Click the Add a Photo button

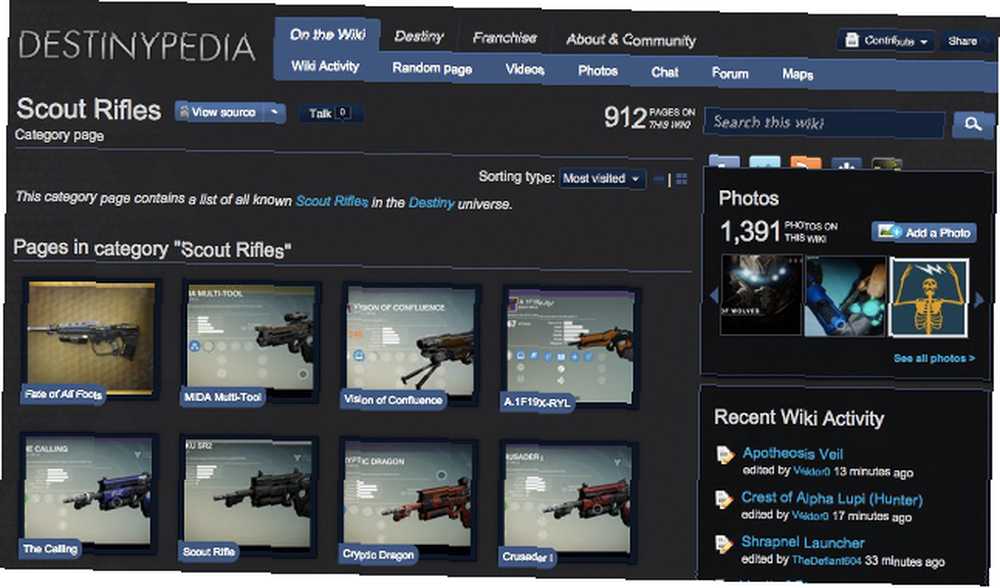pos(923,232)
